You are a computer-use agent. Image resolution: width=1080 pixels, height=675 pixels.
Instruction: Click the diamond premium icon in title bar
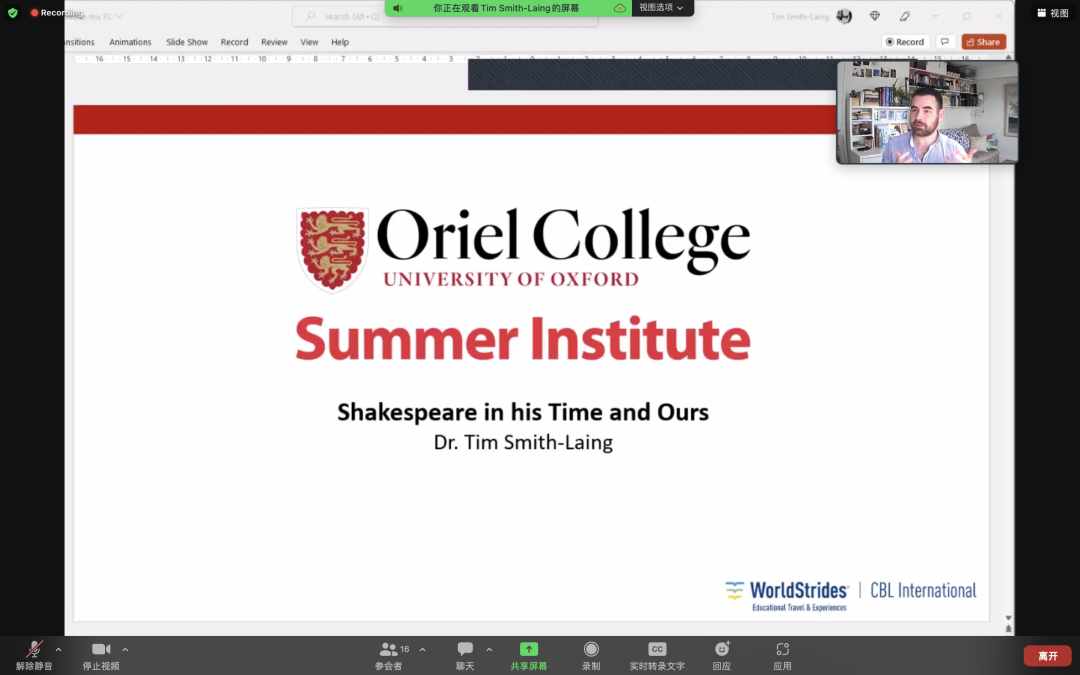[x=875, y=16]
